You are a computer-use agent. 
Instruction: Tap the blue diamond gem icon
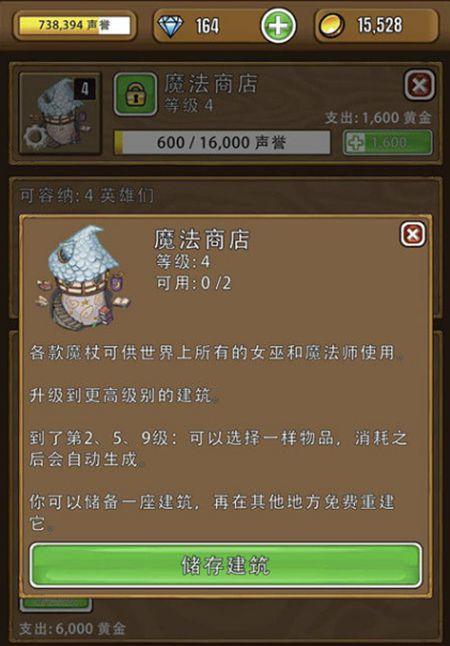[x=170, y=26]
